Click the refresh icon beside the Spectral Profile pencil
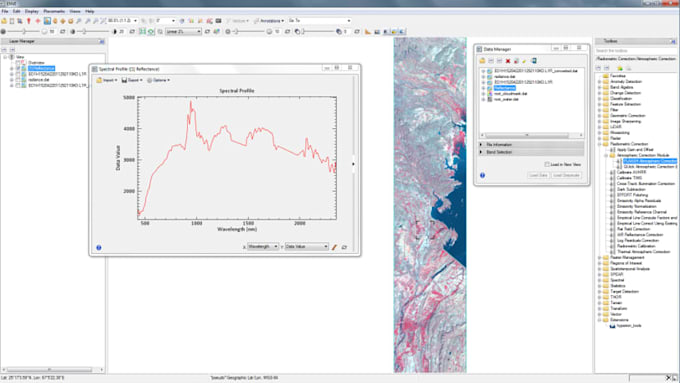 point(344,247)
